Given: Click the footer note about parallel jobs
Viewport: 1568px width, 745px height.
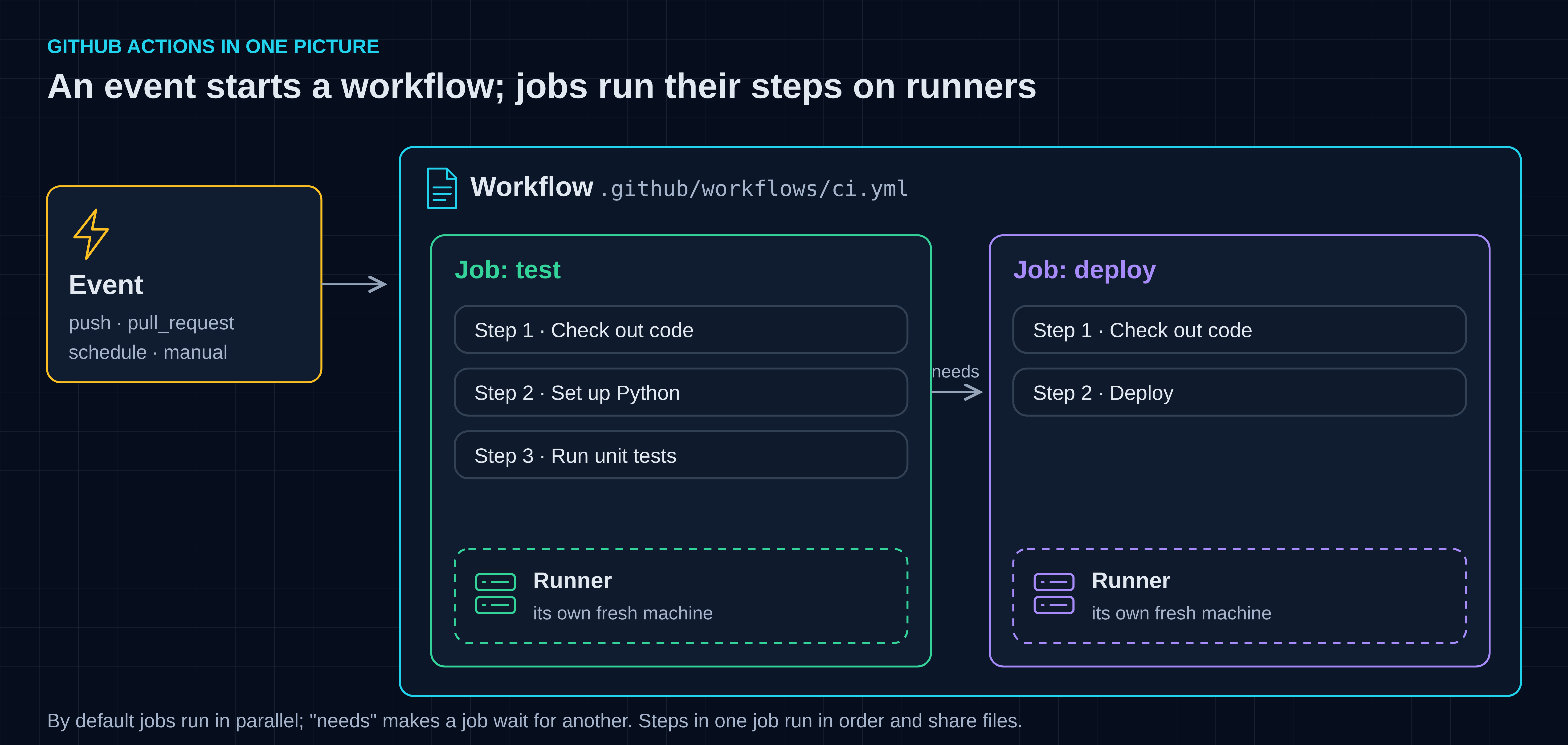Looking at the screenshot, I should tap(535, 721).
